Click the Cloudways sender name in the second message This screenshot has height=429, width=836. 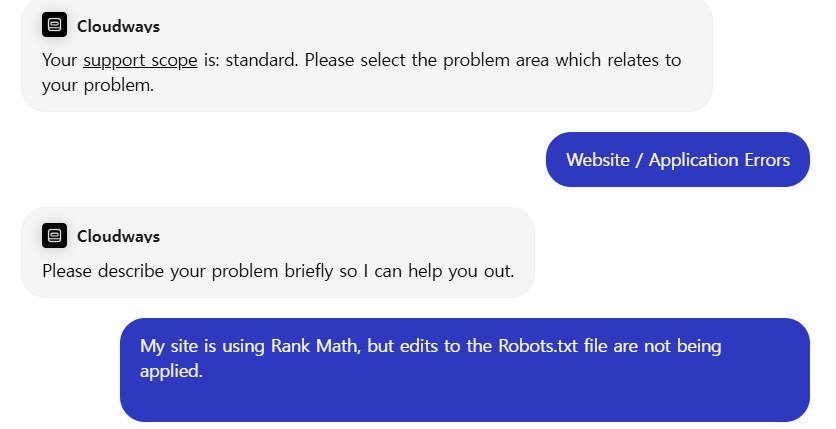(118, 237)
